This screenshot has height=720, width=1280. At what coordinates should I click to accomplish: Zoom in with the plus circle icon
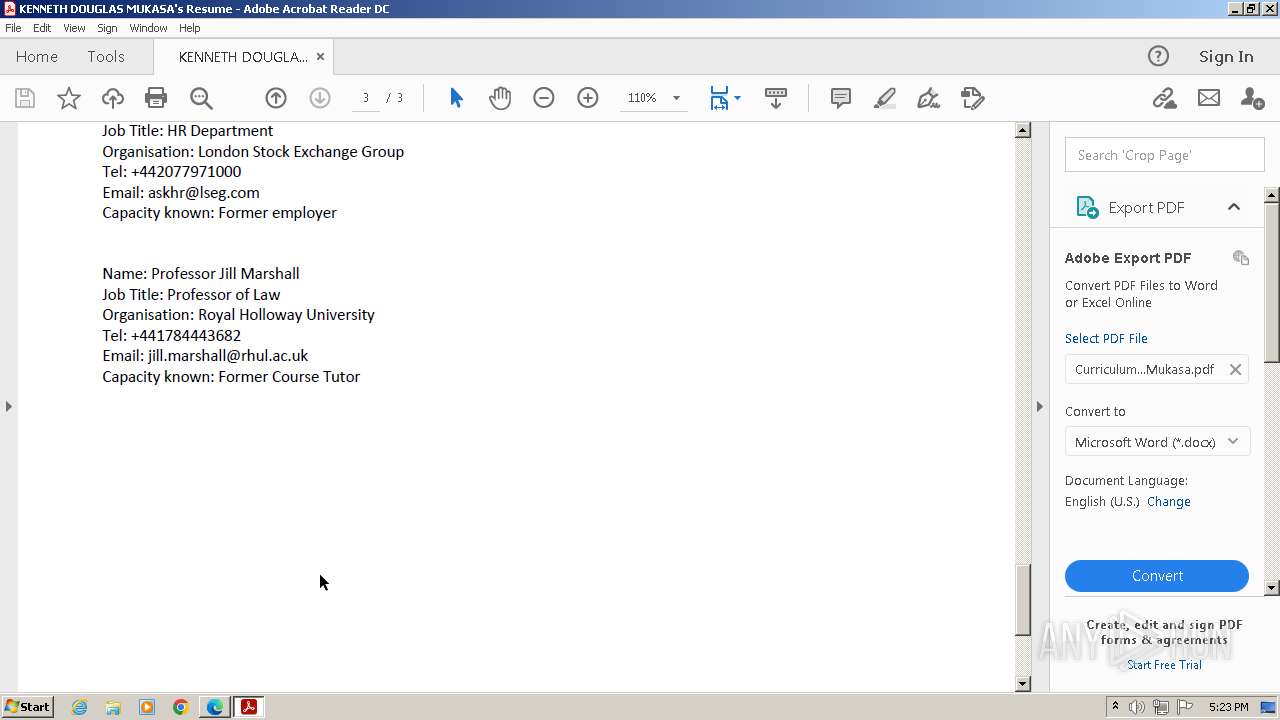click(x=588, y=98)
